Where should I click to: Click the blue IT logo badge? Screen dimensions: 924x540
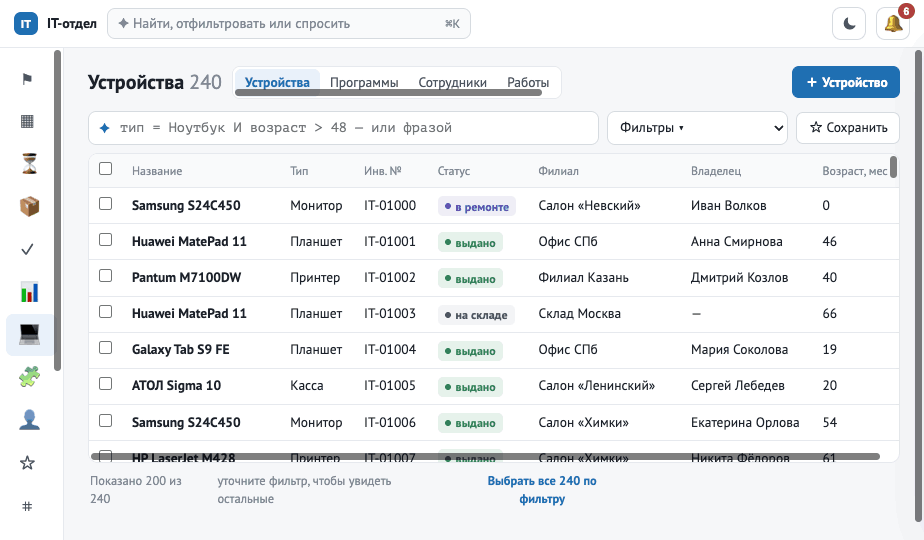(26, 24)
